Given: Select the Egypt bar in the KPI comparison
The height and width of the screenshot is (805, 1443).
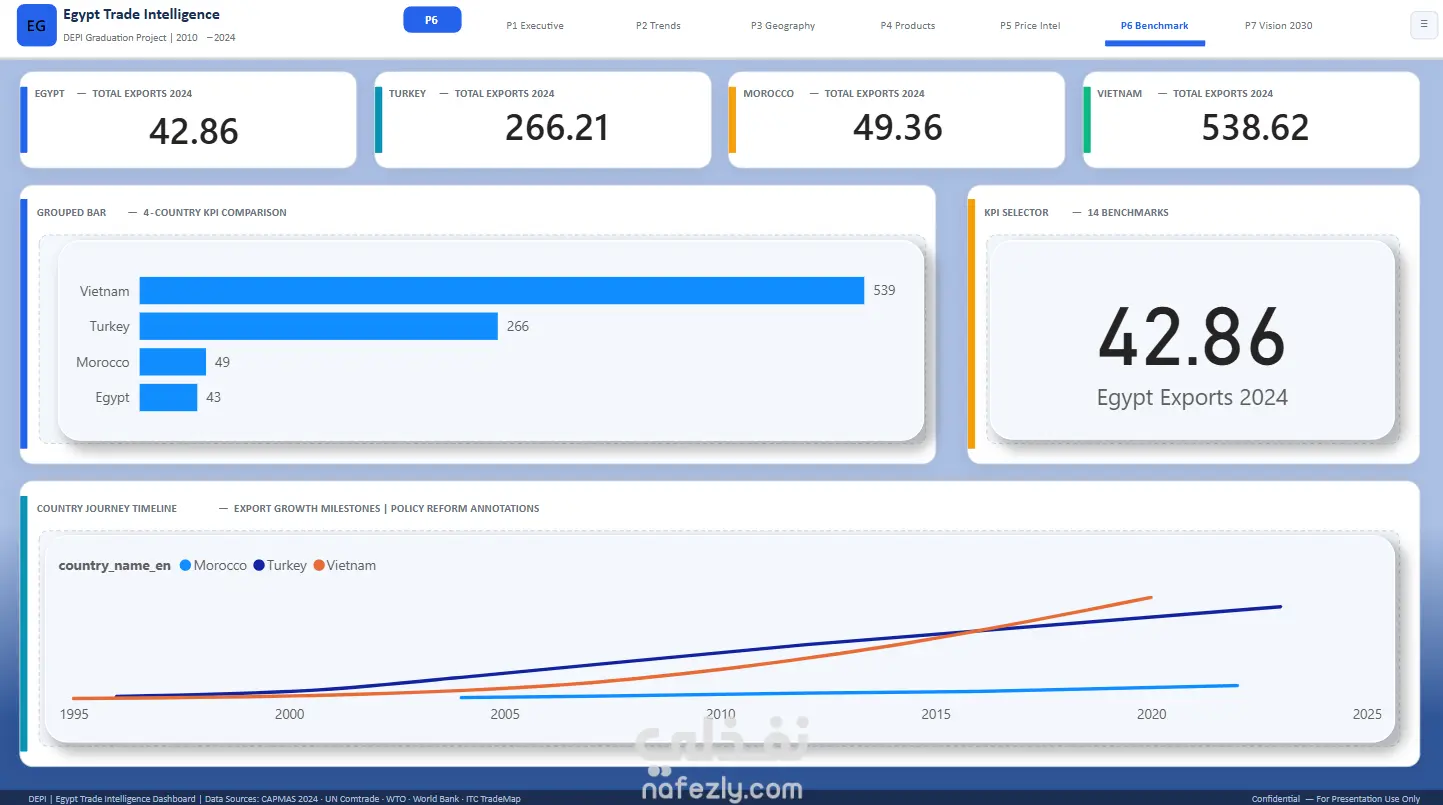Looking at the screenshot, I should tap(168, 397).
